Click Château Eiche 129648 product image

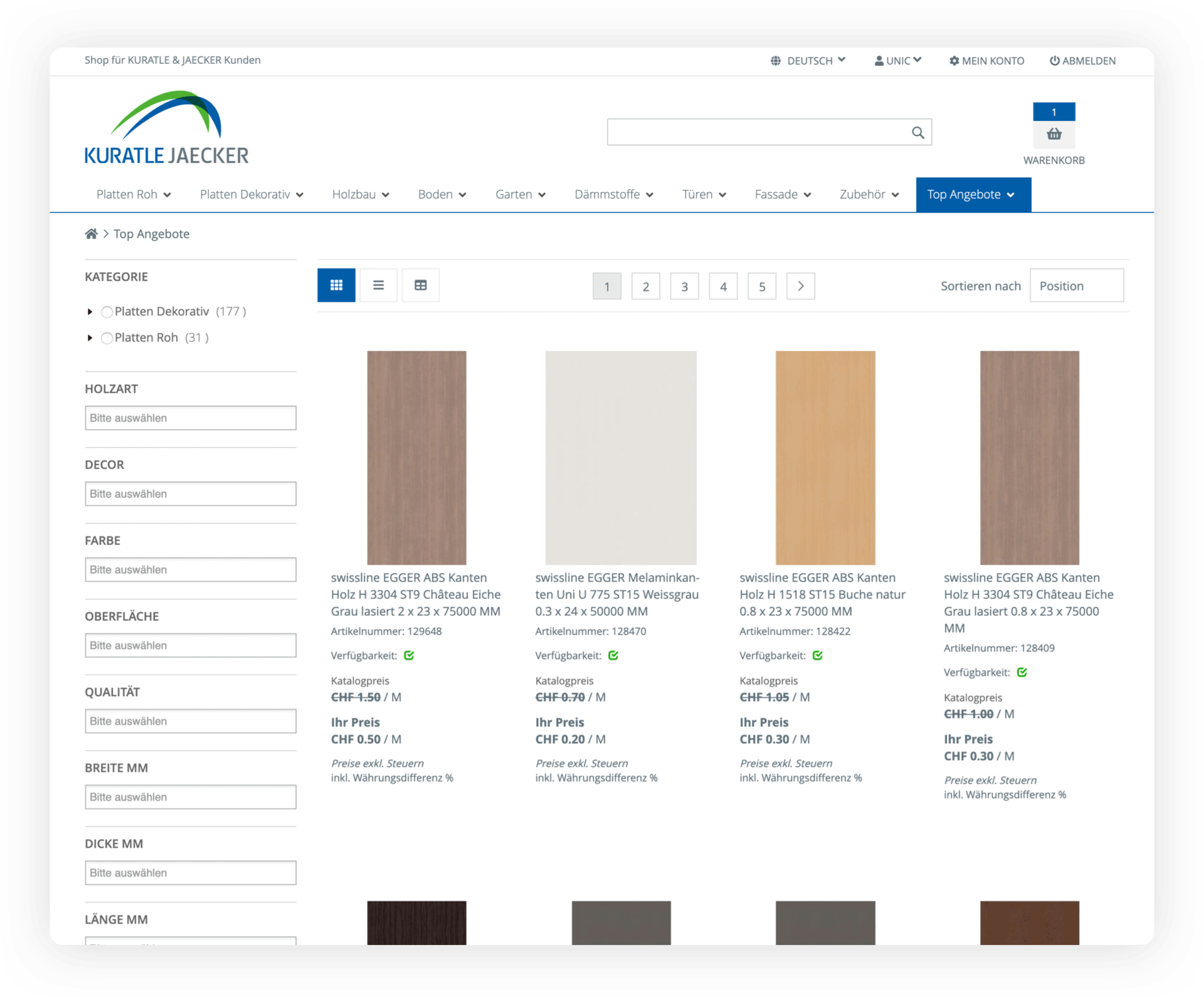(416, 458)
